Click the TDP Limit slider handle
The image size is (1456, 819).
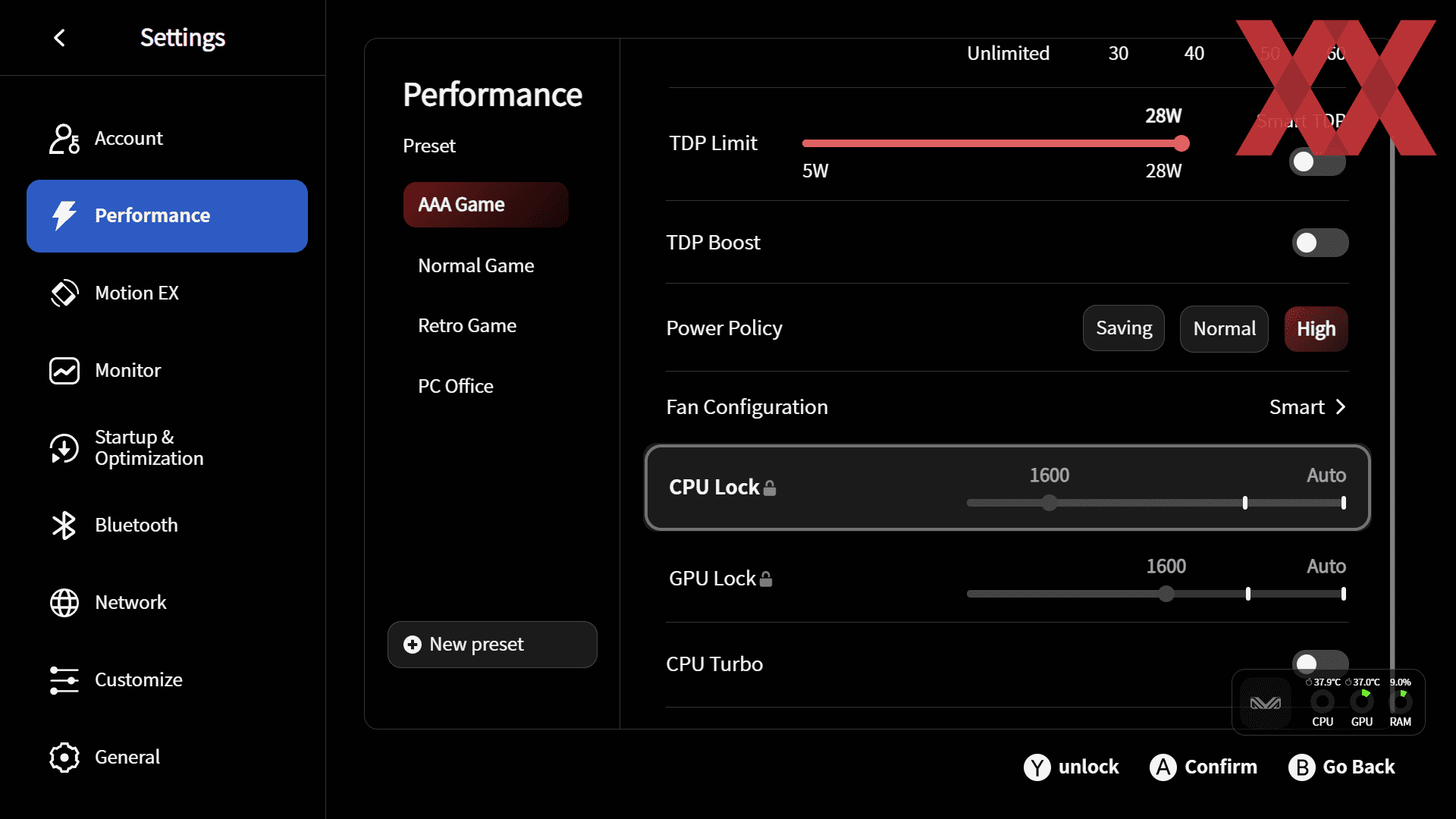pos(1181,143)
